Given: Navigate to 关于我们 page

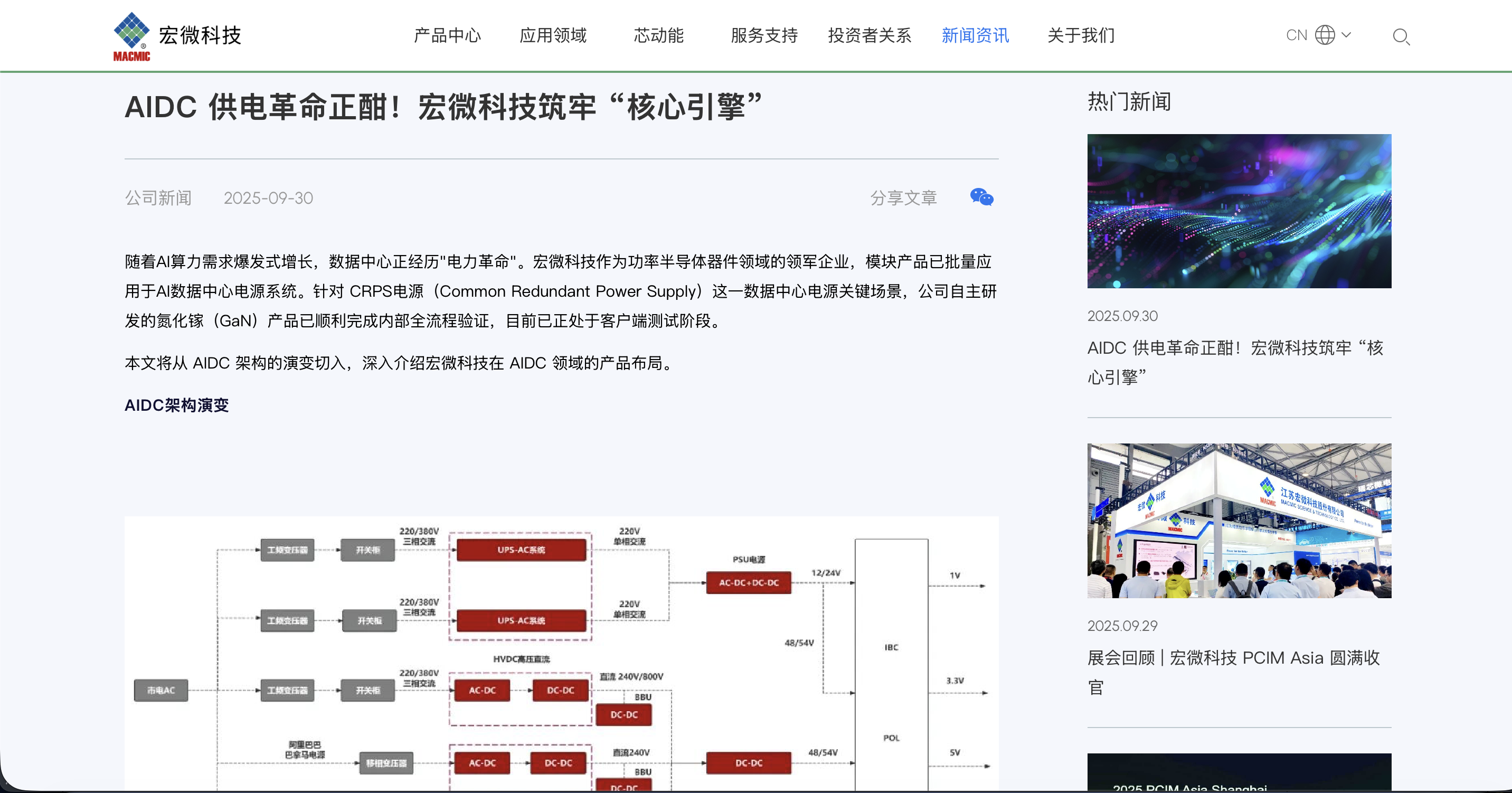Looking at the screenshot, I should pos(1081,35).
